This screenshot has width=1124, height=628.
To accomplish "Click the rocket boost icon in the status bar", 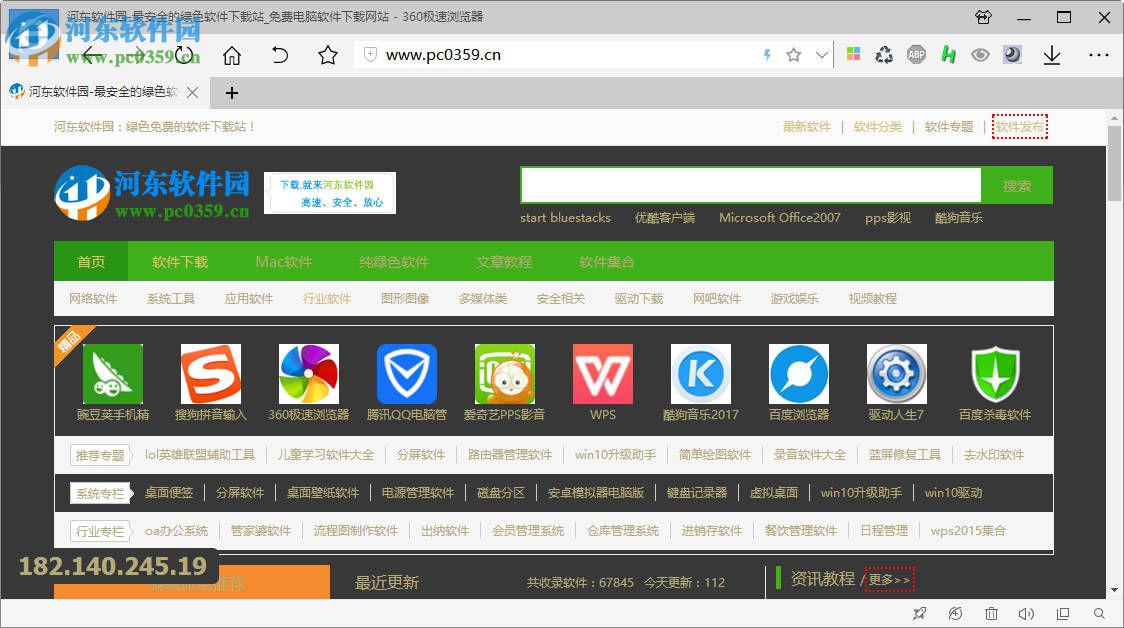I will (920, 613).
